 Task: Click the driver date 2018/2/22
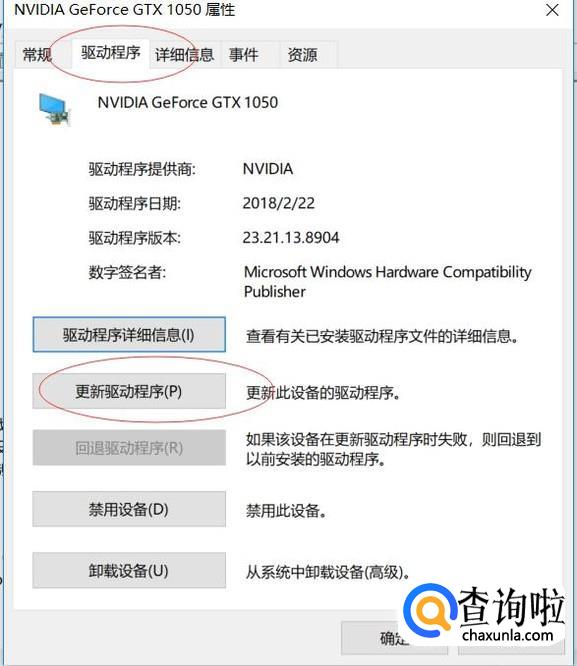coord(279,203)
